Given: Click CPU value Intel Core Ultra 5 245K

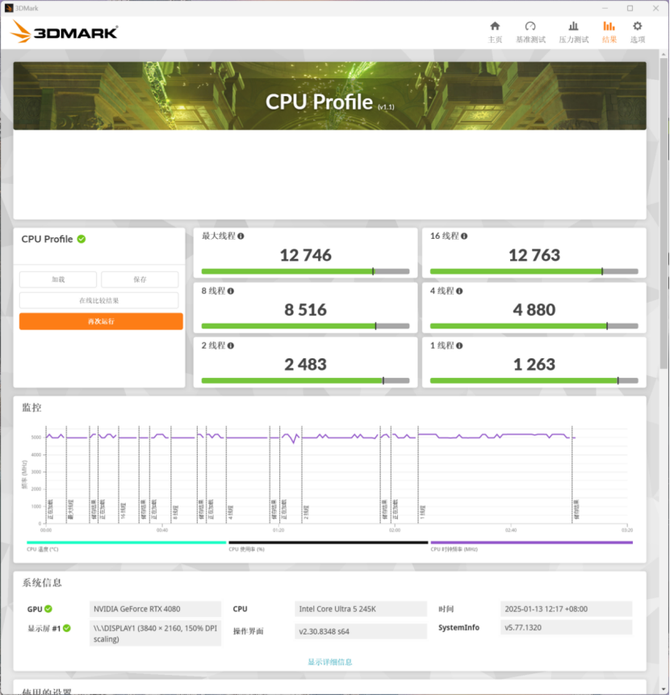Looking at the screenshot, I should pos(361,609).
